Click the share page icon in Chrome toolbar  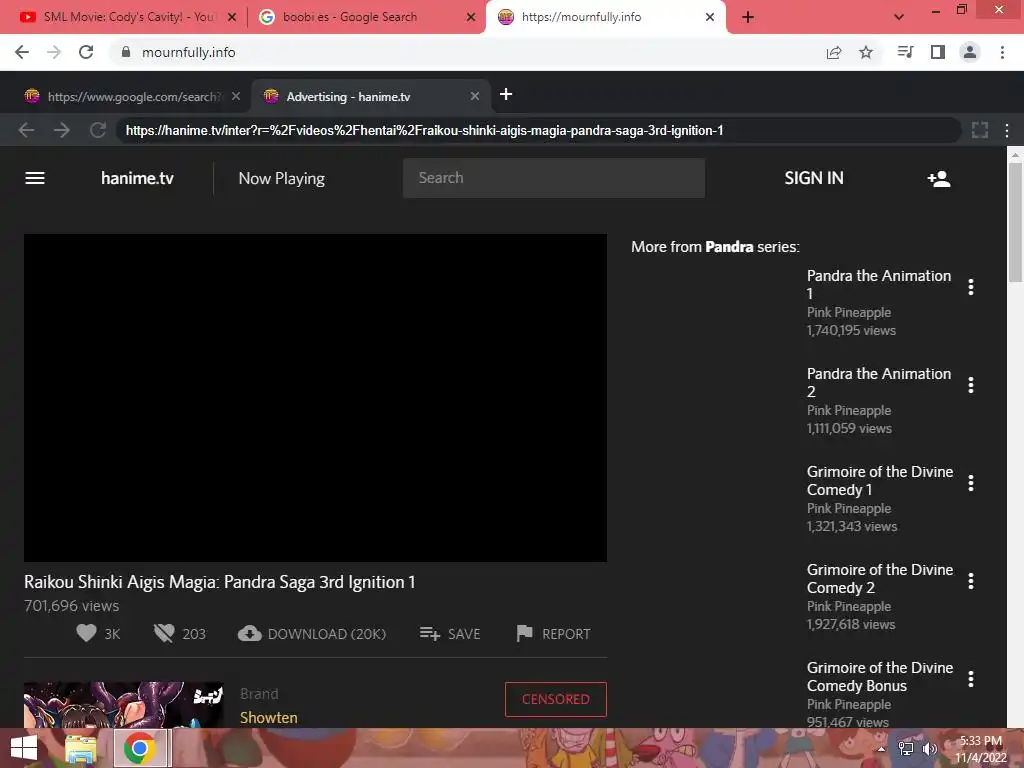[x=834, y=52]
